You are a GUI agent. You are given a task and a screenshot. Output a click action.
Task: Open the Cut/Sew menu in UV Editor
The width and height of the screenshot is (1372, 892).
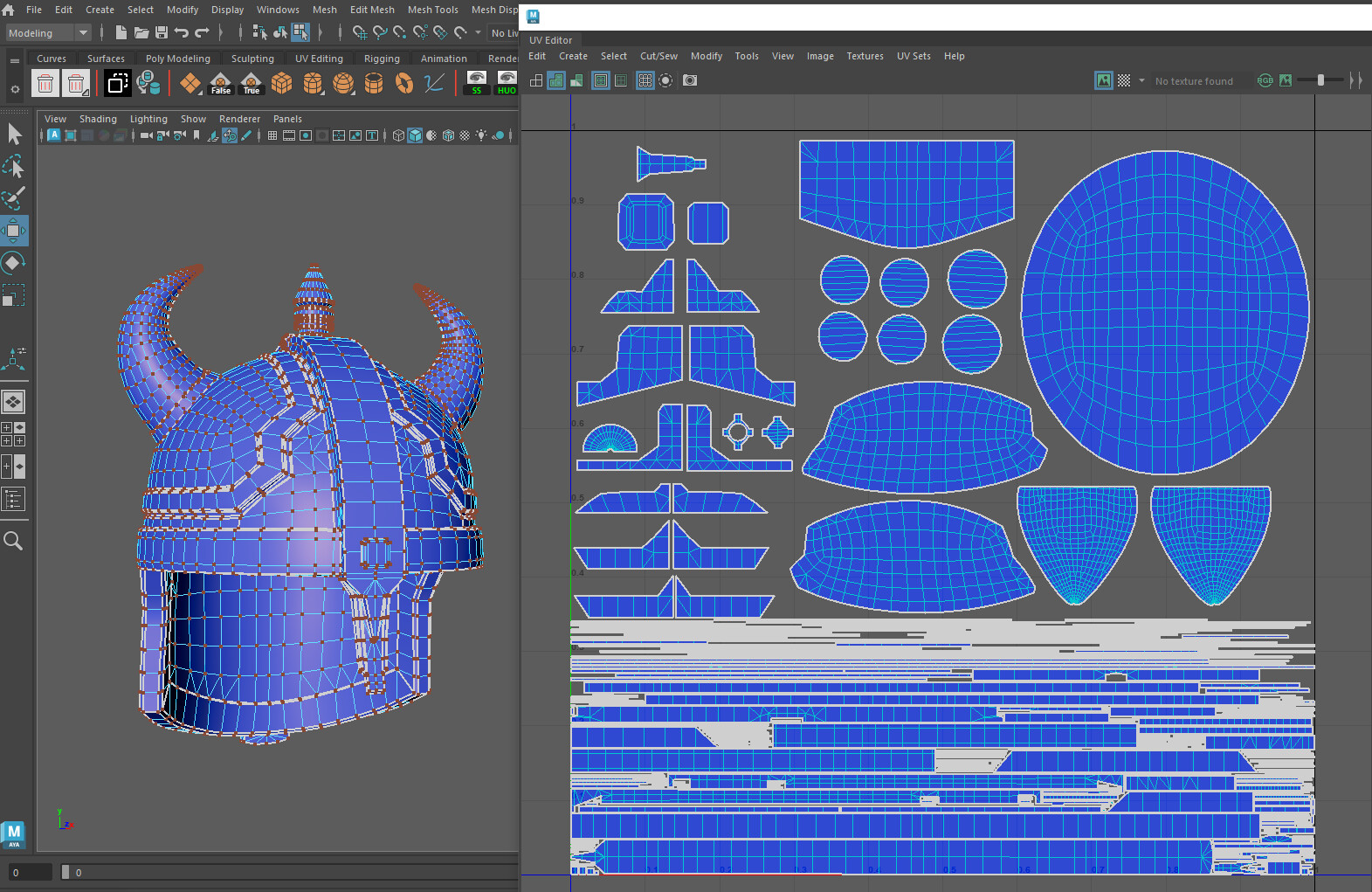coord(658,56)
